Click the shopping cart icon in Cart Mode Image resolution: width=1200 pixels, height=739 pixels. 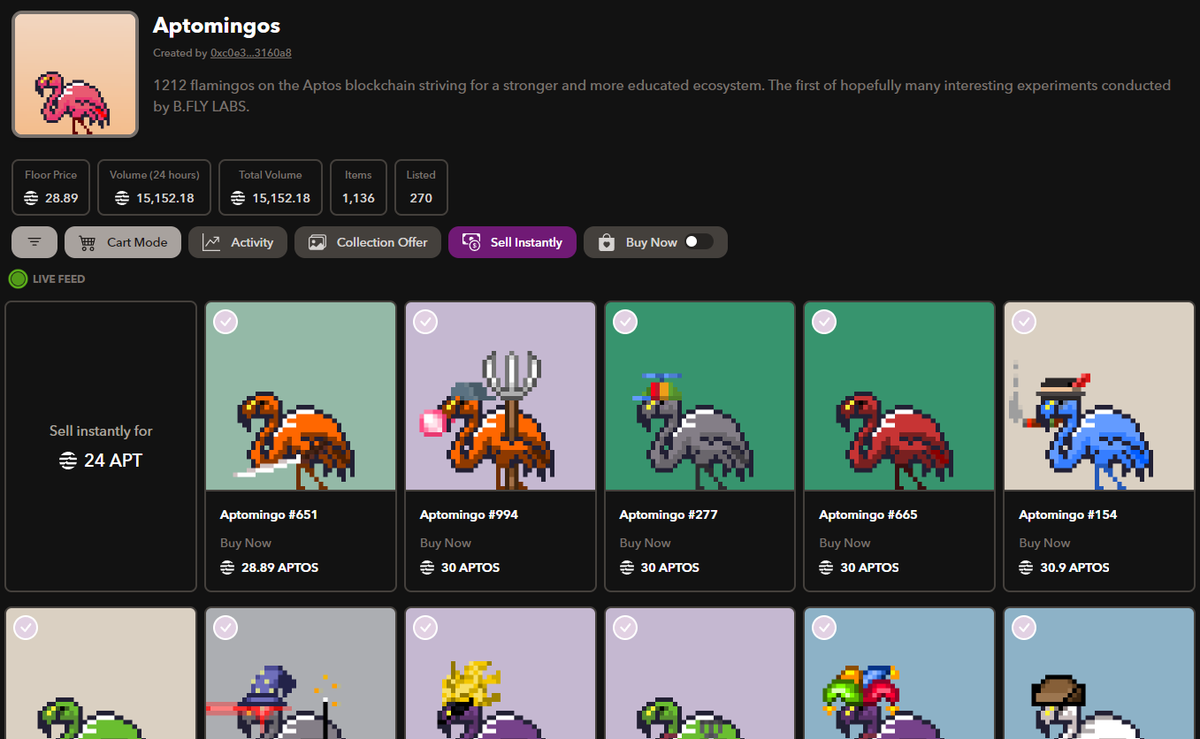click(87, 242)
